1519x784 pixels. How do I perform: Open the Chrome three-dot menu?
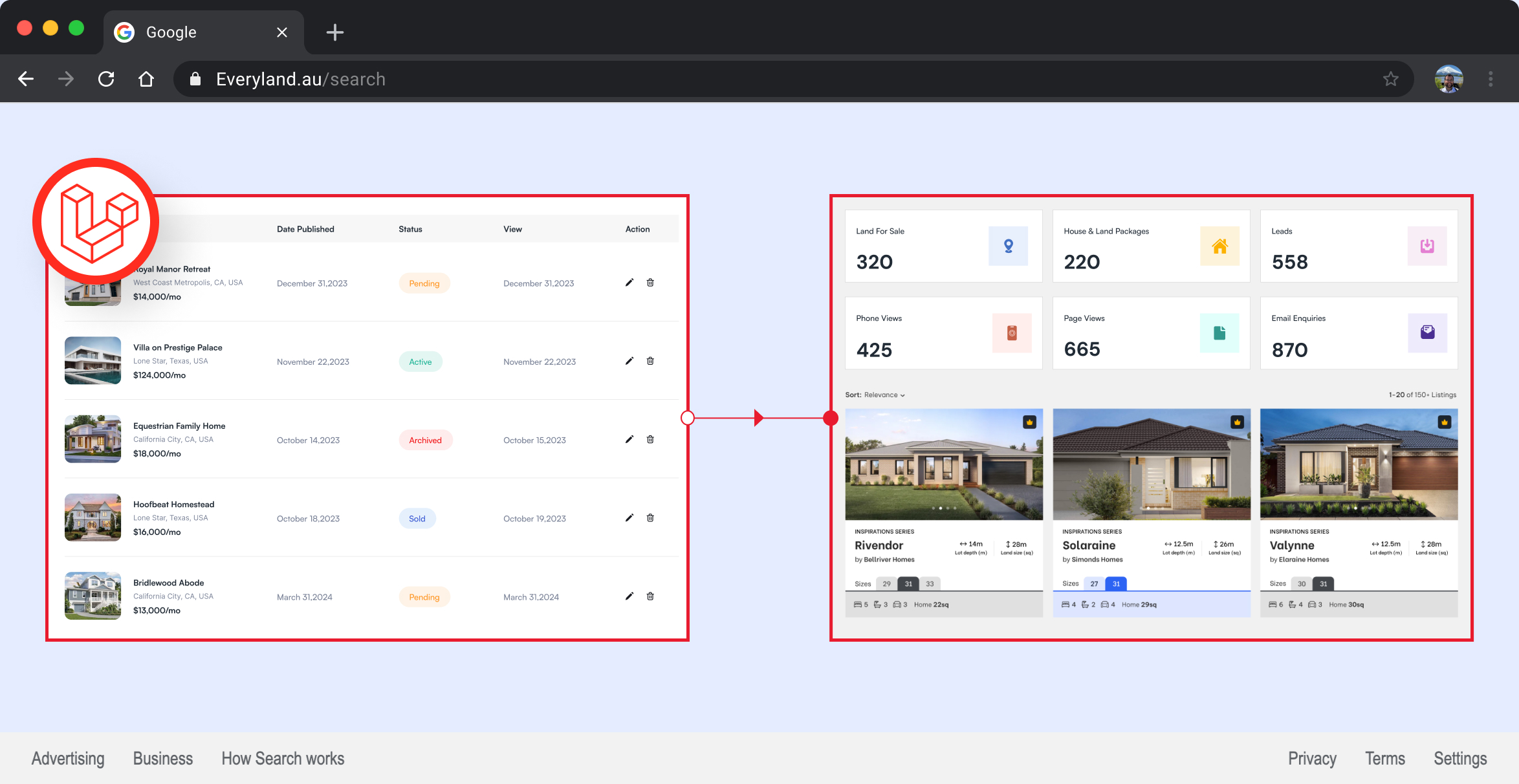coord(1491,79)
